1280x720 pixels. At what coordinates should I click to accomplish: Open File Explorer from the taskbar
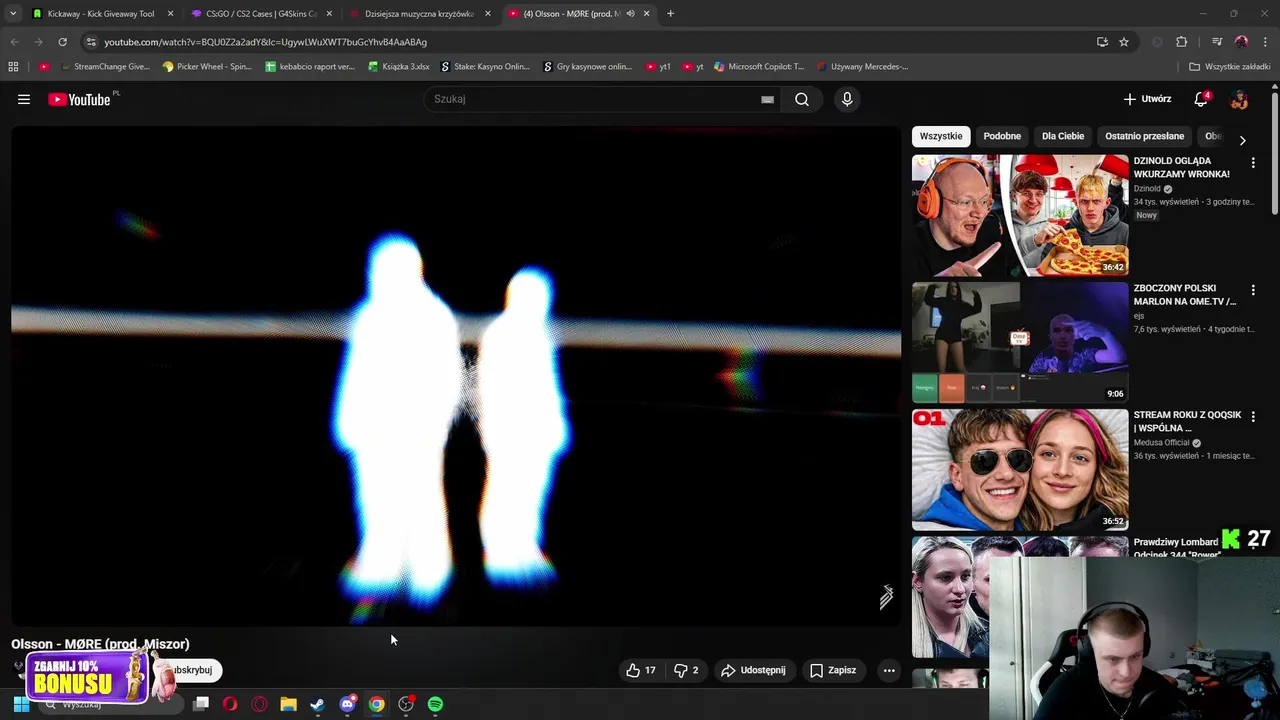(x=288, y=704)
